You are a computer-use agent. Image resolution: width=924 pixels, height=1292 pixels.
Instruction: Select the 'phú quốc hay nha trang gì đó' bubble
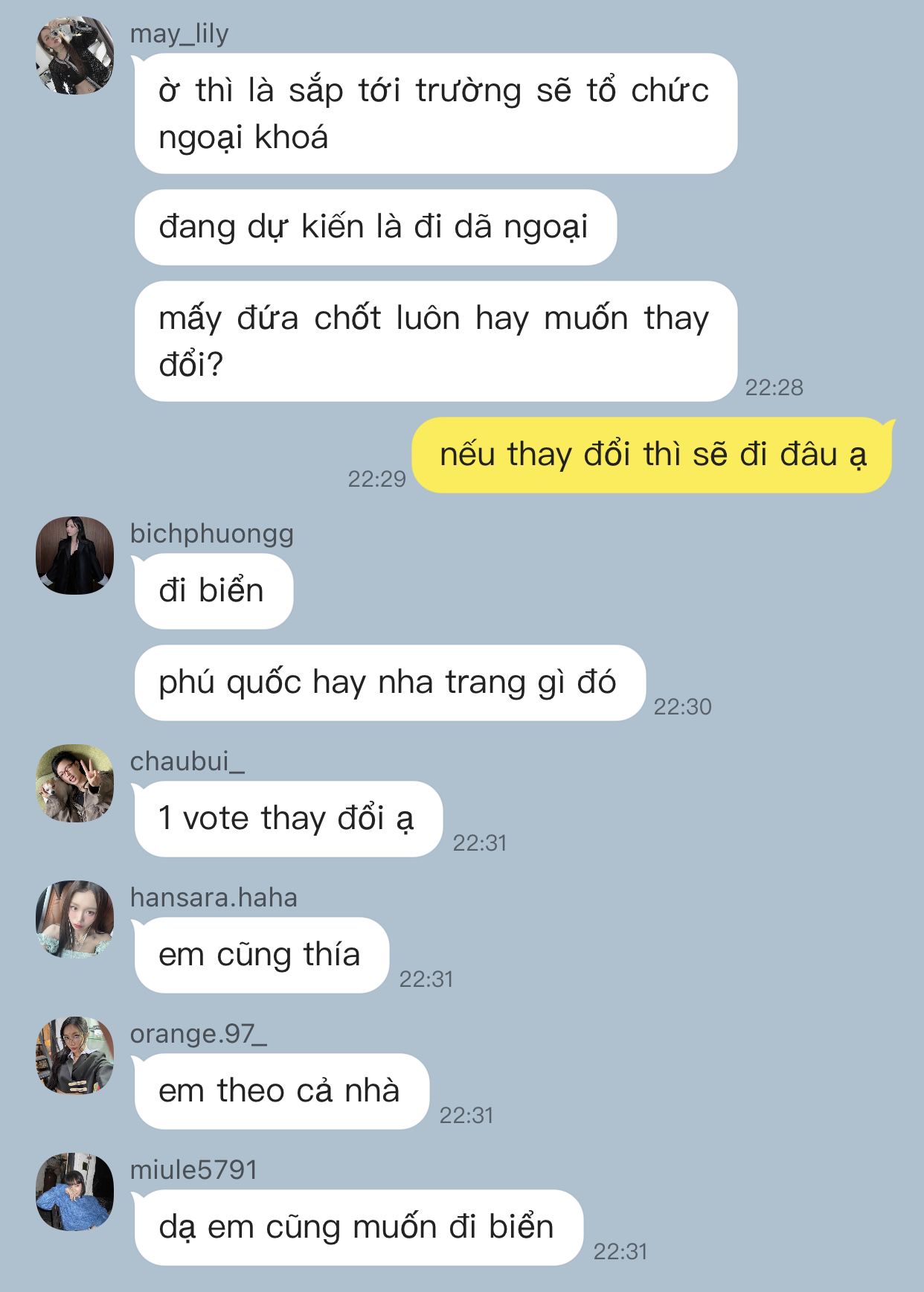[389, 682]
